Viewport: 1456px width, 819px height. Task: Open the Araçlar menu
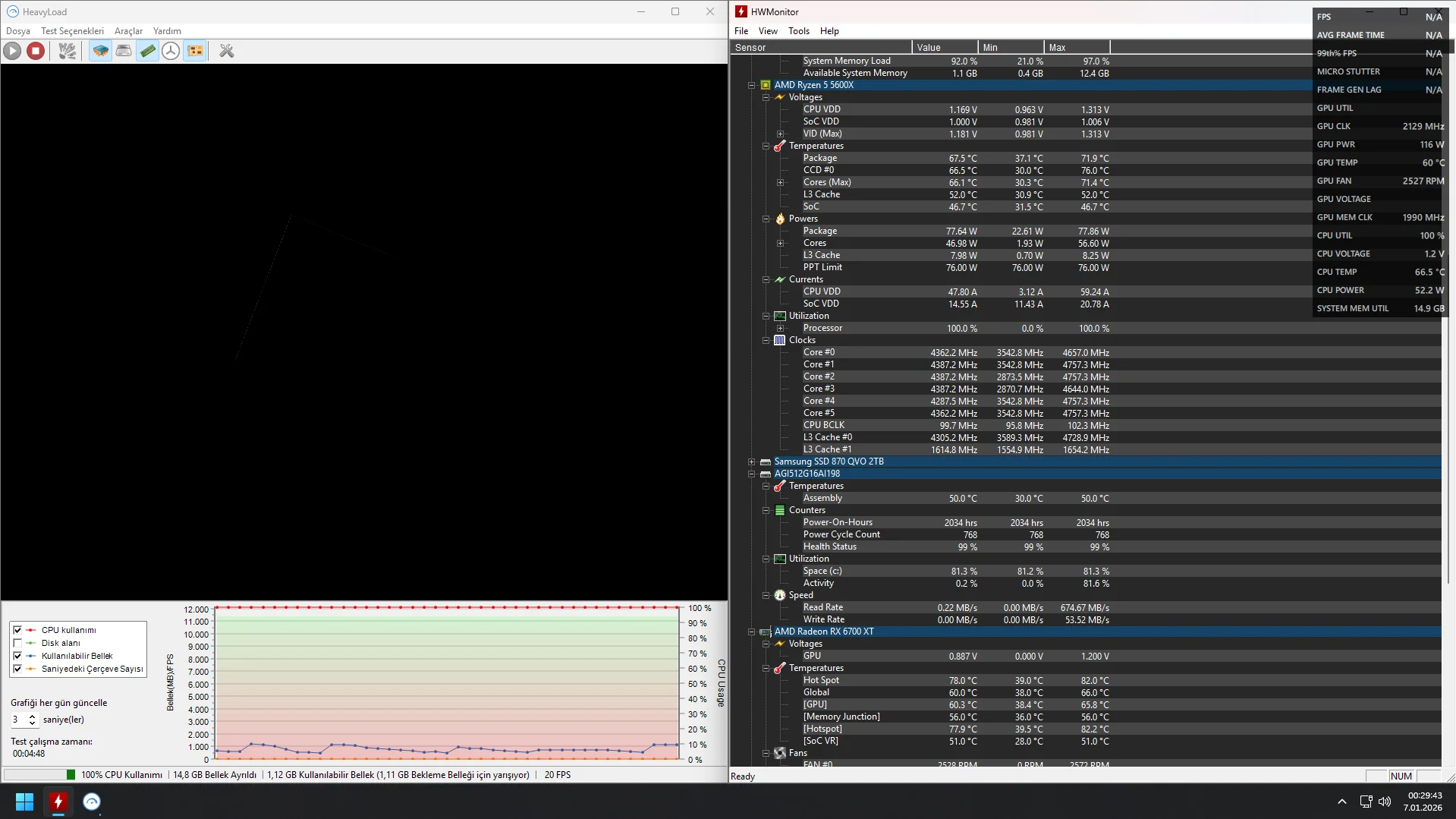[x=128, y=31]
